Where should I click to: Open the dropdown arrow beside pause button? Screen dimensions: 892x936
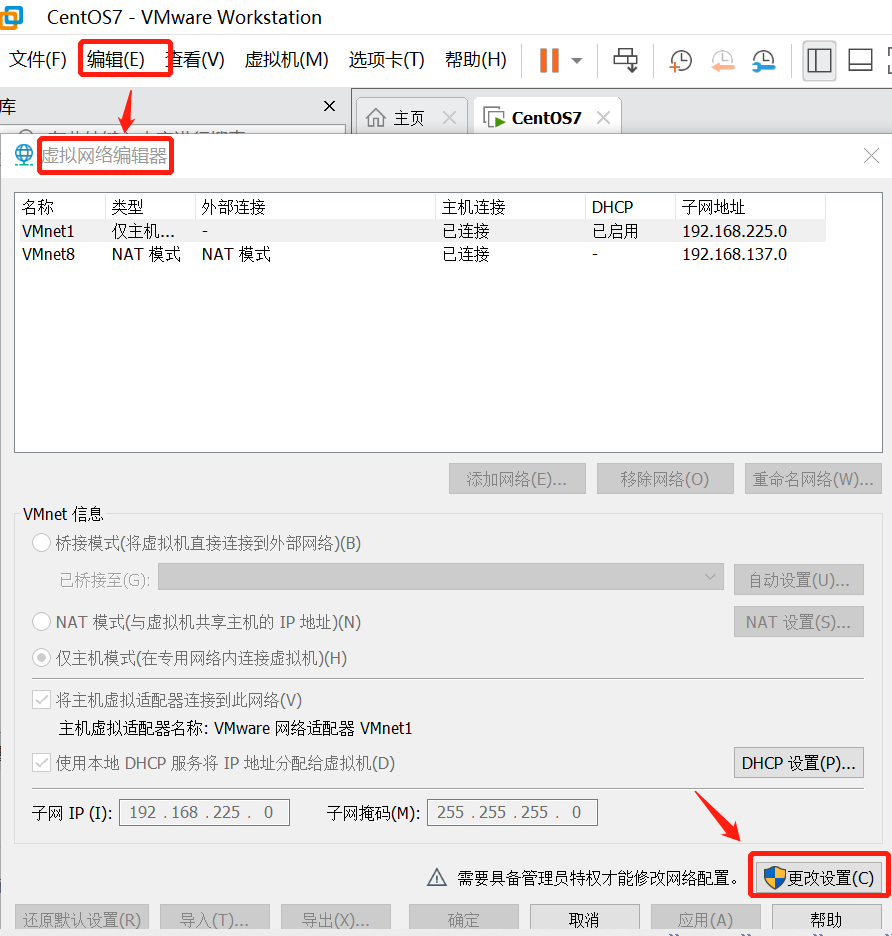pyautogui.click(x=576, y=60)
